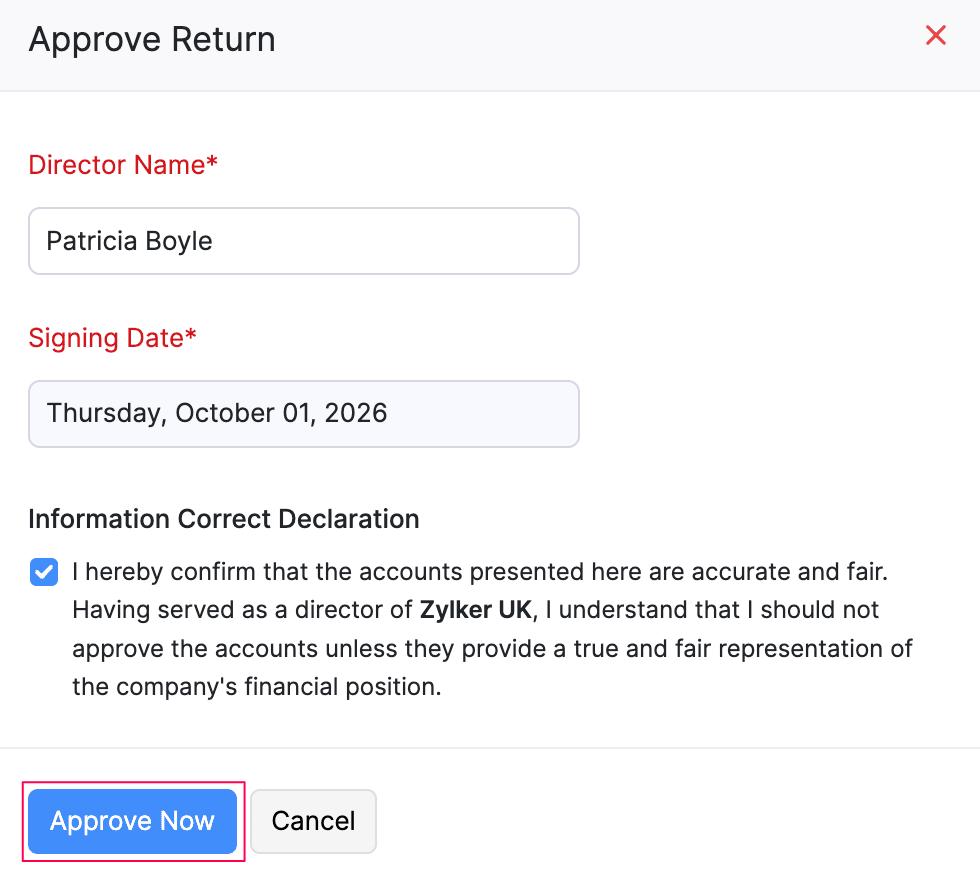Viewport: 980px width, 882px height.
Task: Click the "approve the accounts unless" declaration line
Action: click(492, 649)
